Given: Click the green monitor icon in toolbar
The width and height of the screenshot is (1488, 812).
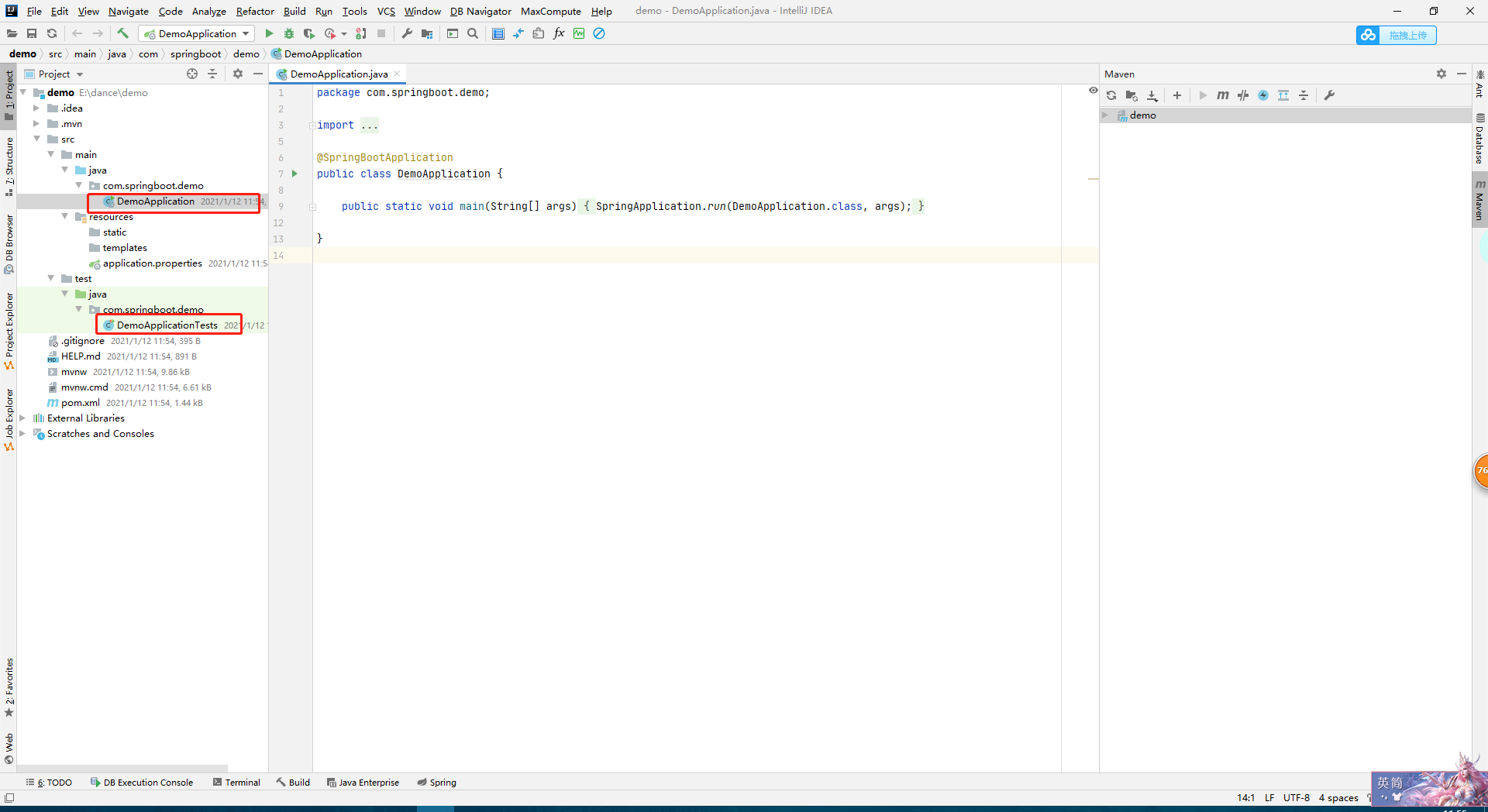Looking at the screenshot, I should coord(579,33).
